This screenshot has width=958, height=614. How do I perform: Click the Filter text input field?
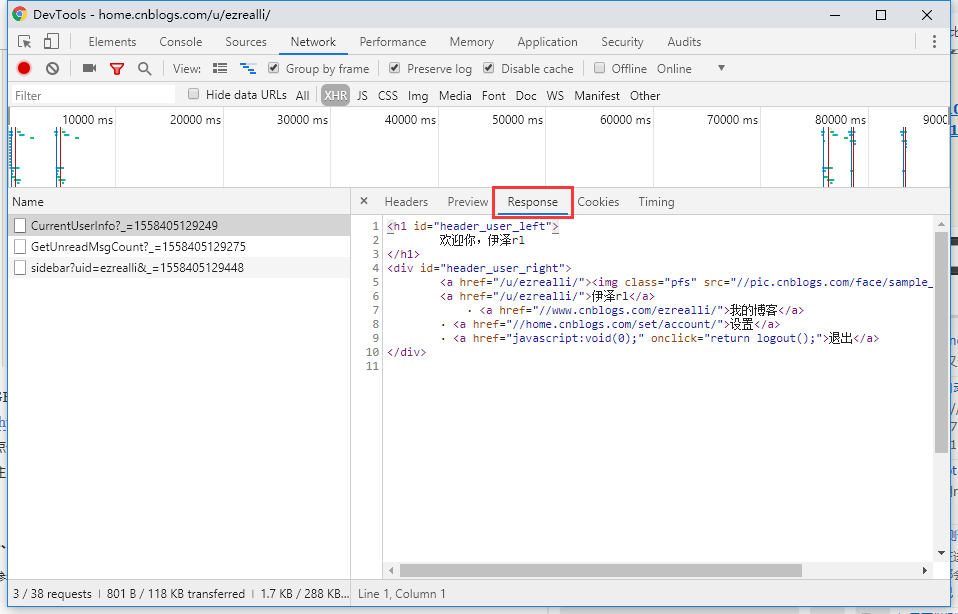click(x=92, y=96)
